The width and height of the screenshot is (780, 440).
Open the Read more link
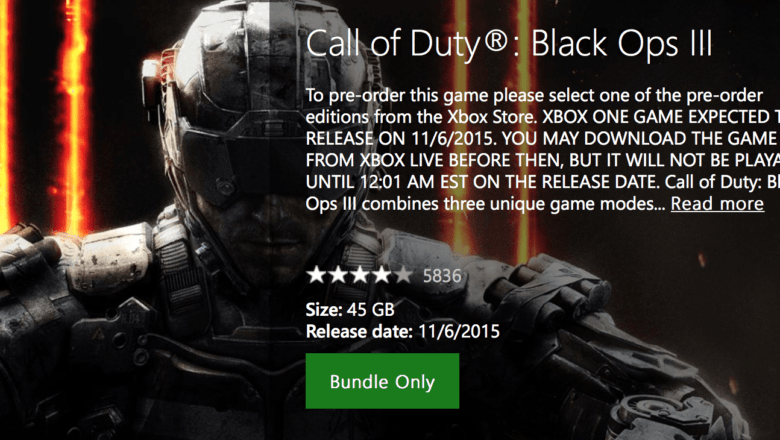point(717,204)
